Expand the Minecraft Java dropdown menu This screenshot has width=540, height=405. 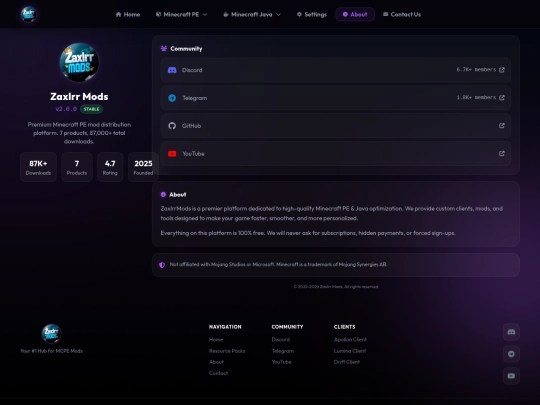point(252,14)
